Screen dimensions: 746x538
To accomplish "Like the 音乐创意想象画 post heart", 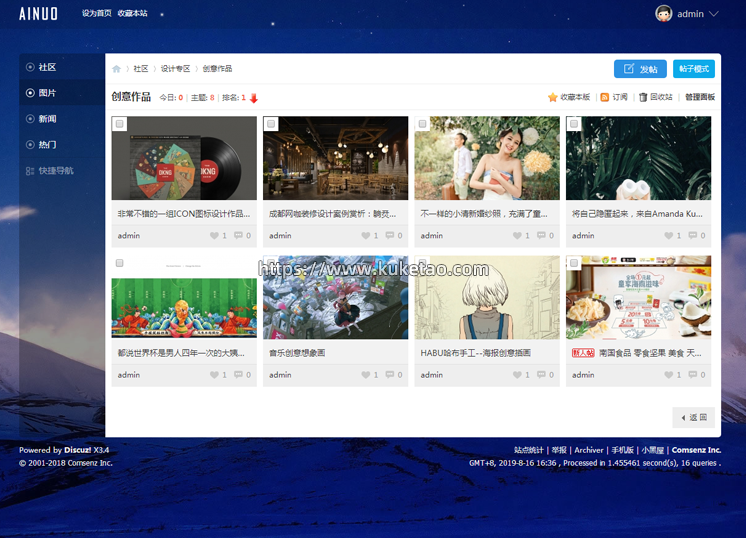I will tap(365, 375).
